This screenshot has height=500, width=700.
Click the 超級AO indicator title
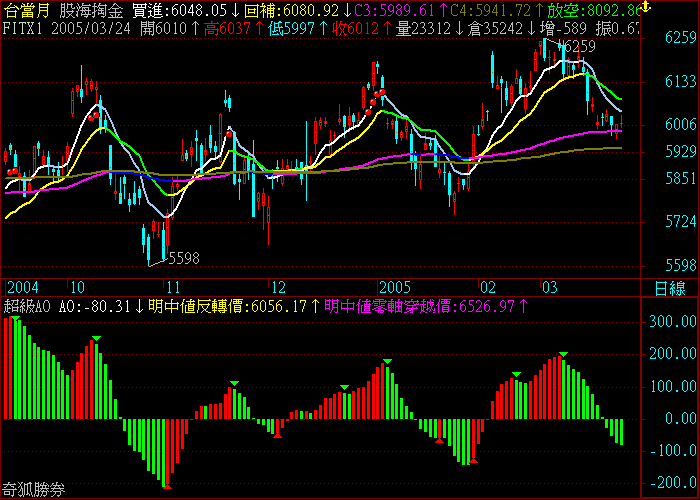point(27,306)
